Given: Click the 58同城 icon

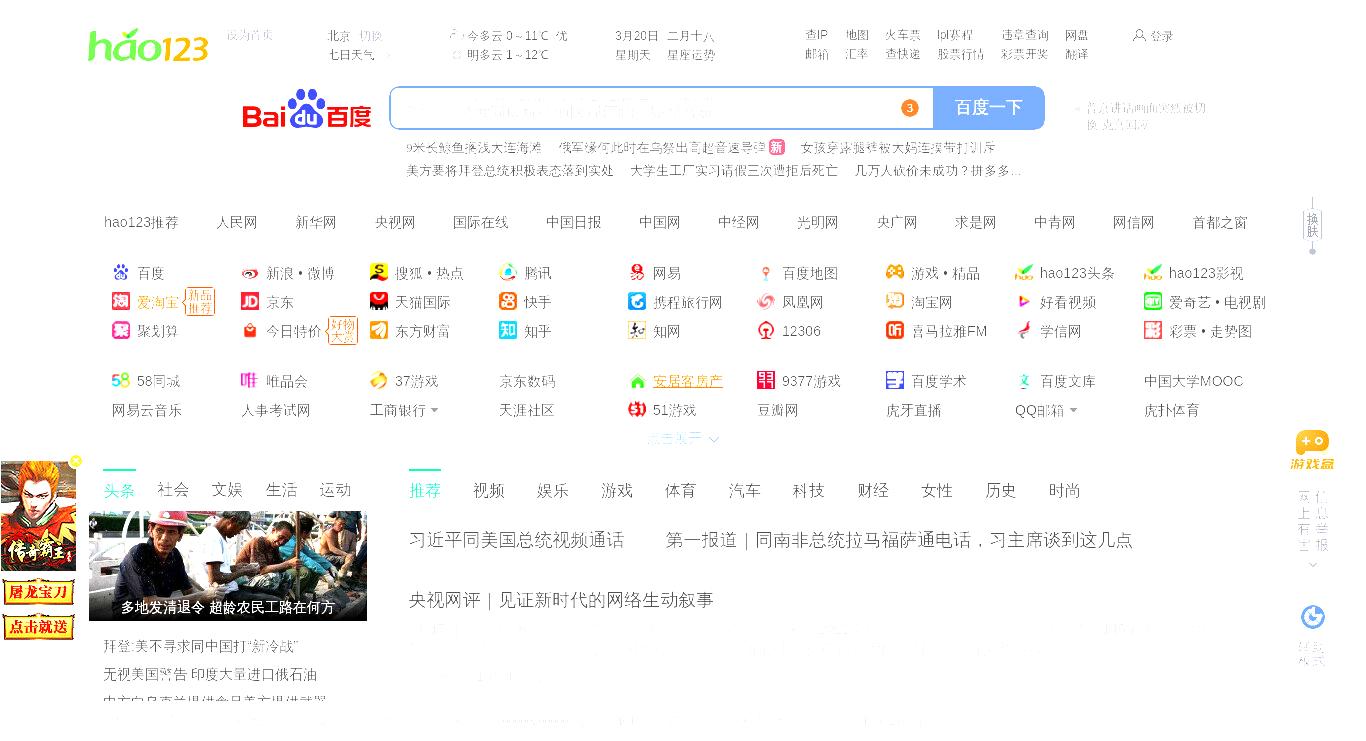Looking at the screenshot, I should 121,380.
